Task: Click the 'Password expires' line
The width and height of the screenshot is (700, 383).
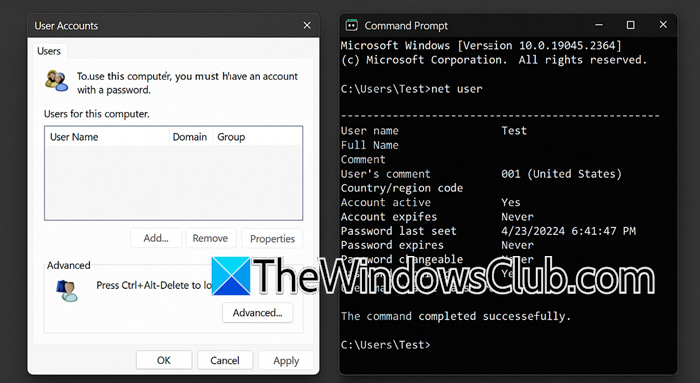Action: [x=392, y=245]
